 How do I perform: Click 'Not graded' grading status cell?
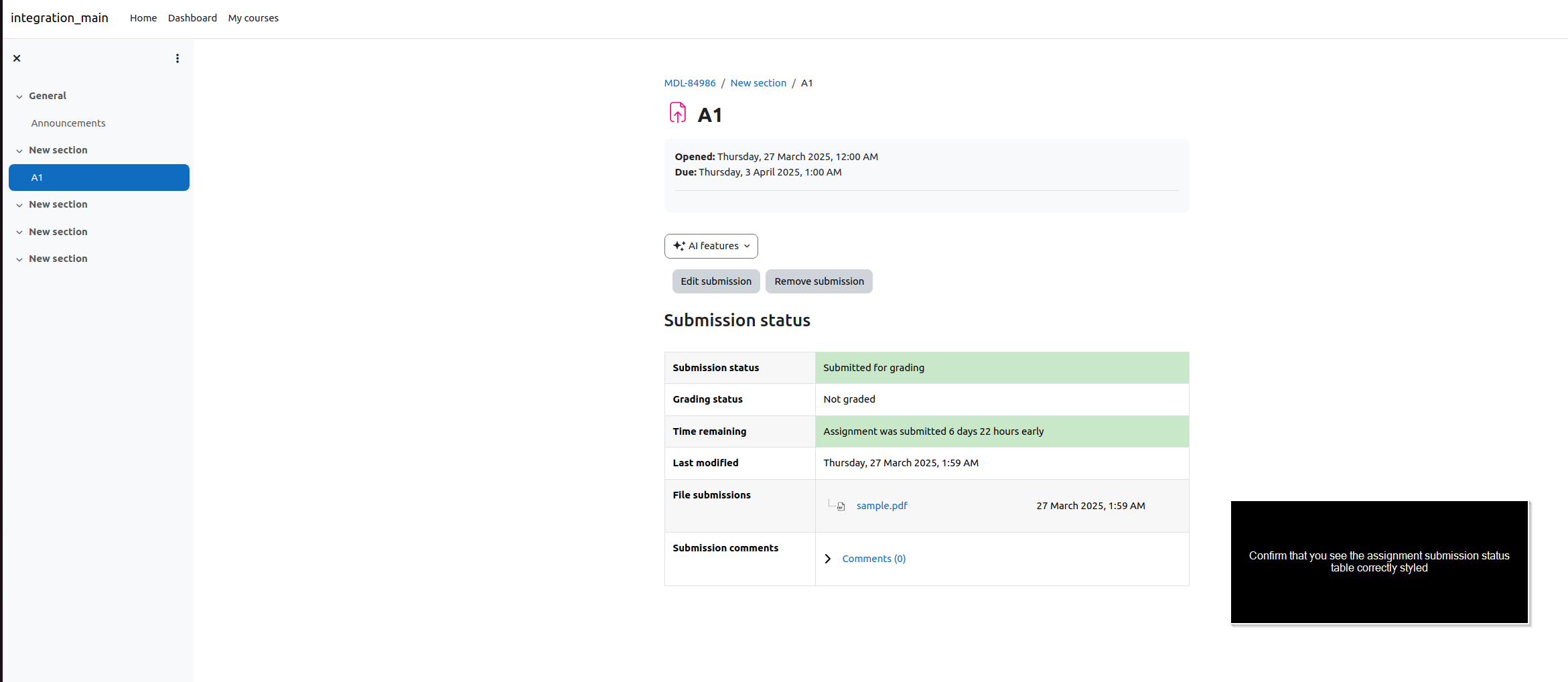[x=1002, y=399]
